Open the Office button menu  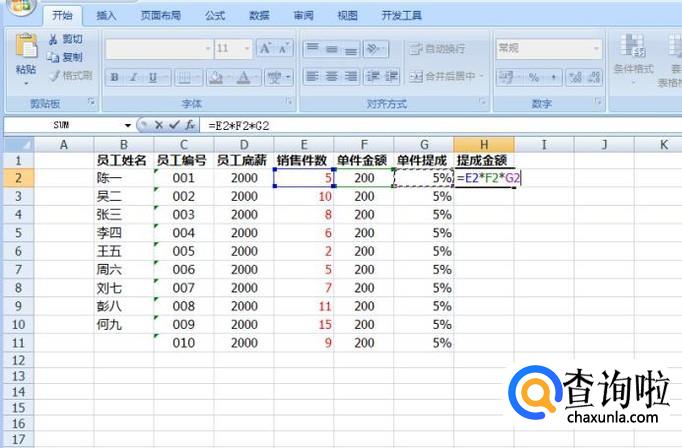coord(19,7)
